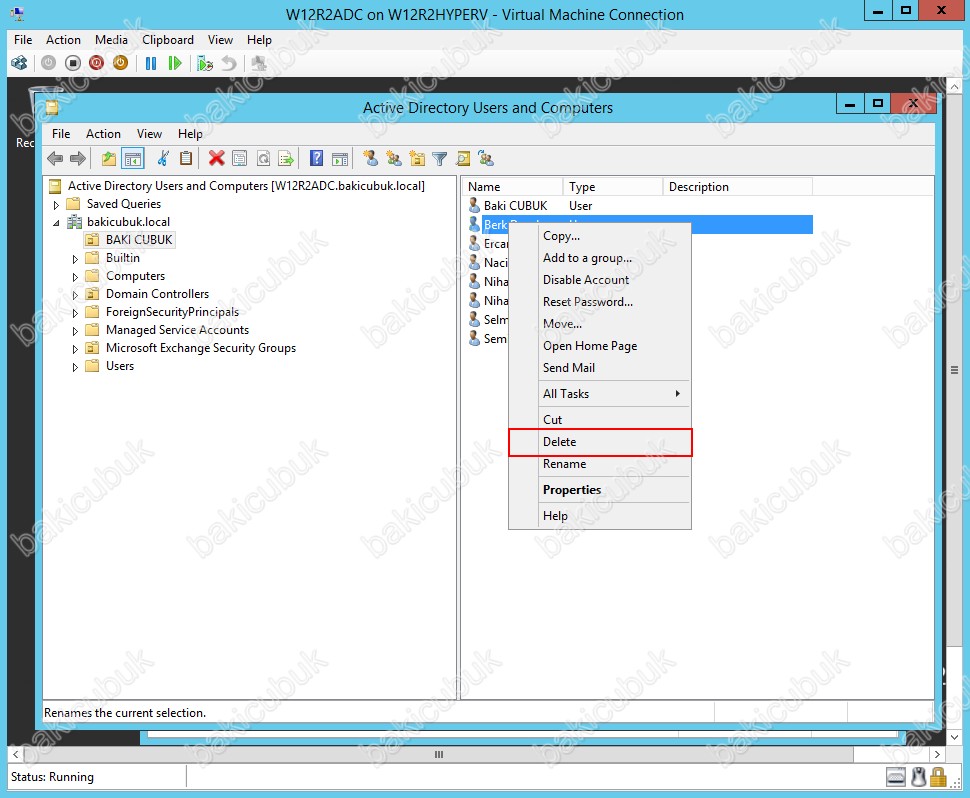Click the padlock icon in the VM status bar
The image size is (970, 798).
(x=938, y=776)
